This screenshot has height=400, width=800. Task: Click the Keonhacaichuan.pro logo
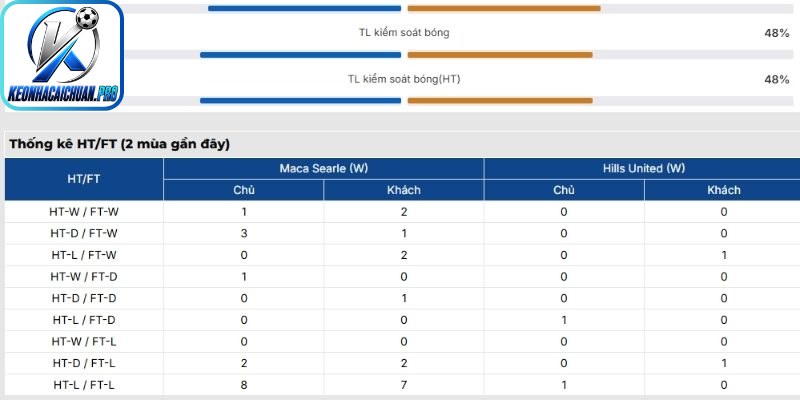click(x=62, y=55)
